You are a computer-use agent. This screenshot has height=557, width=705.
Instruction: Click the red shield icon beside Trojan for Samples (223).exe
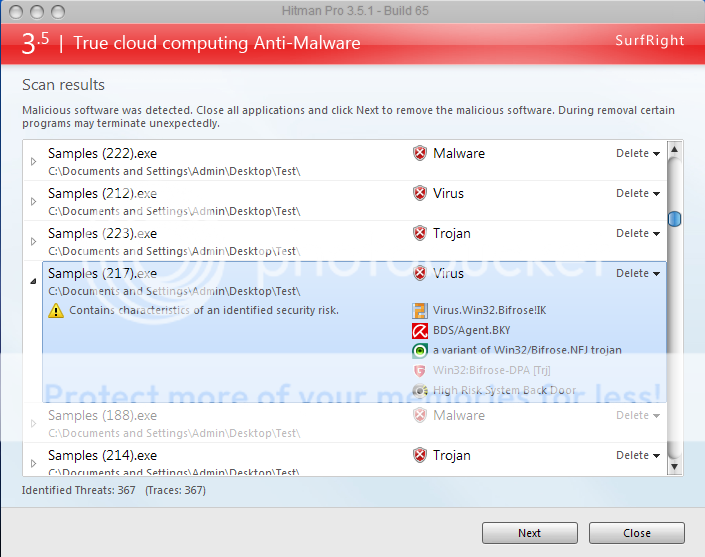(x=420, y=233)
